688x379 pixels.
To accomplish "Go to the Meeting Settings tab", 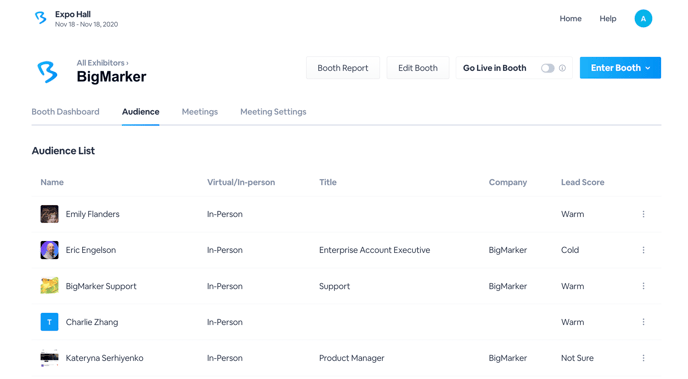I will pyautogui.click(x=273, y=112).
